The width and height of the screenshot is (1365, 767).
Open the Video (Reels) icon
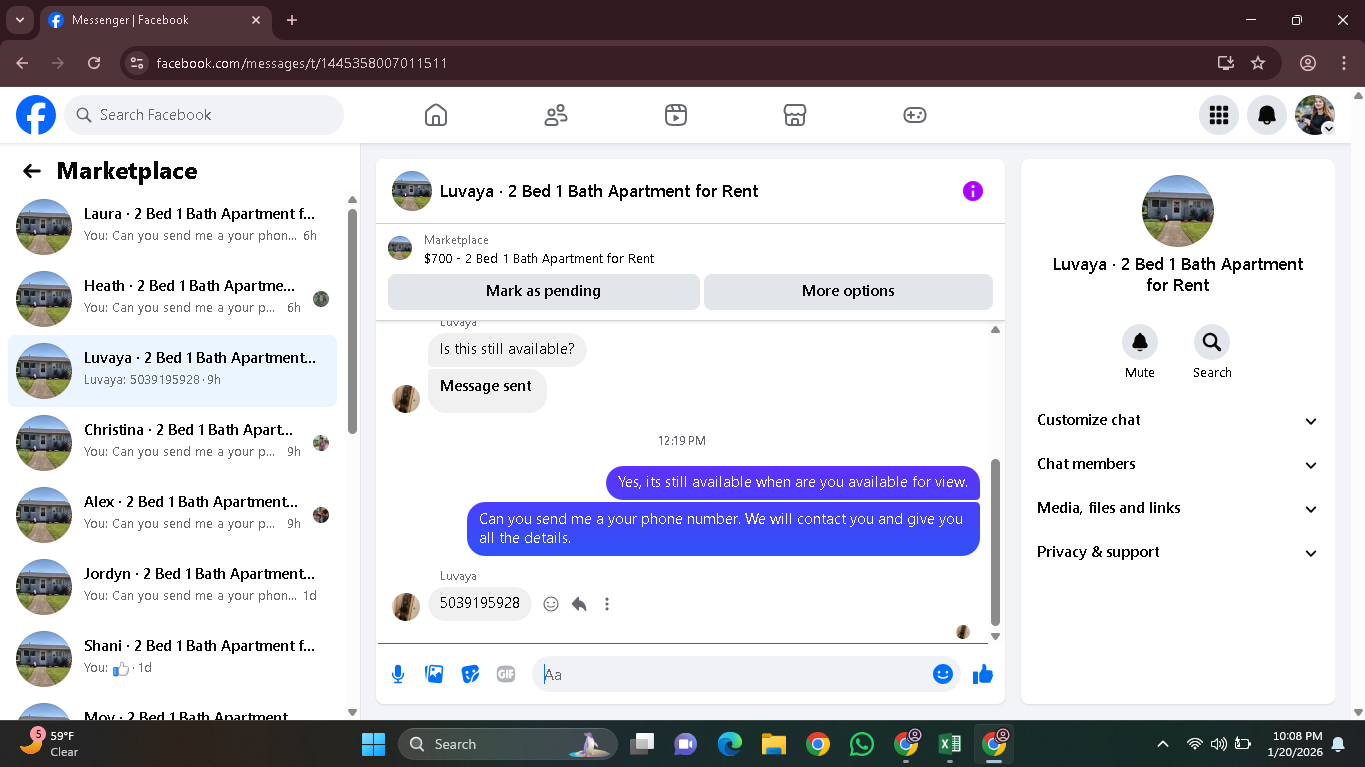(676, 115)
